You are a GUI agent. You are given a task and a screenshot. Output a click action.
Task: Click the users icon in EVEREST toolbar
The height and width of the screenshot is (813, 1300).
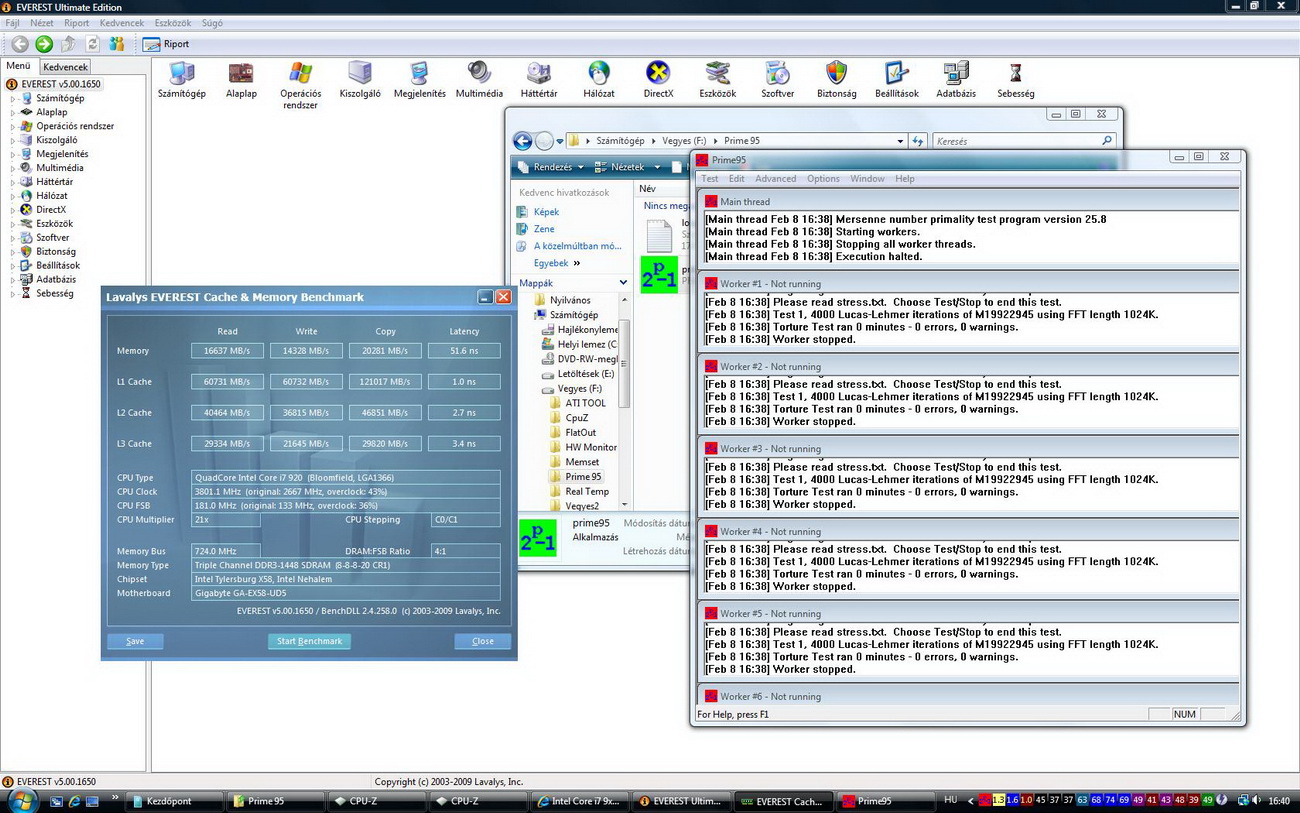[117, 44]
